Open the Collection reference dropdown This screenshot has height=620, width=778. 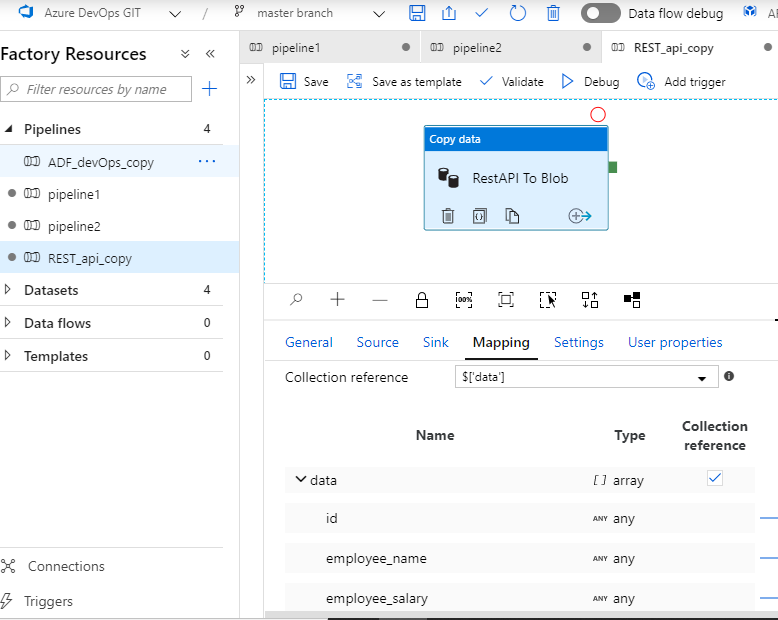(586, 377)
